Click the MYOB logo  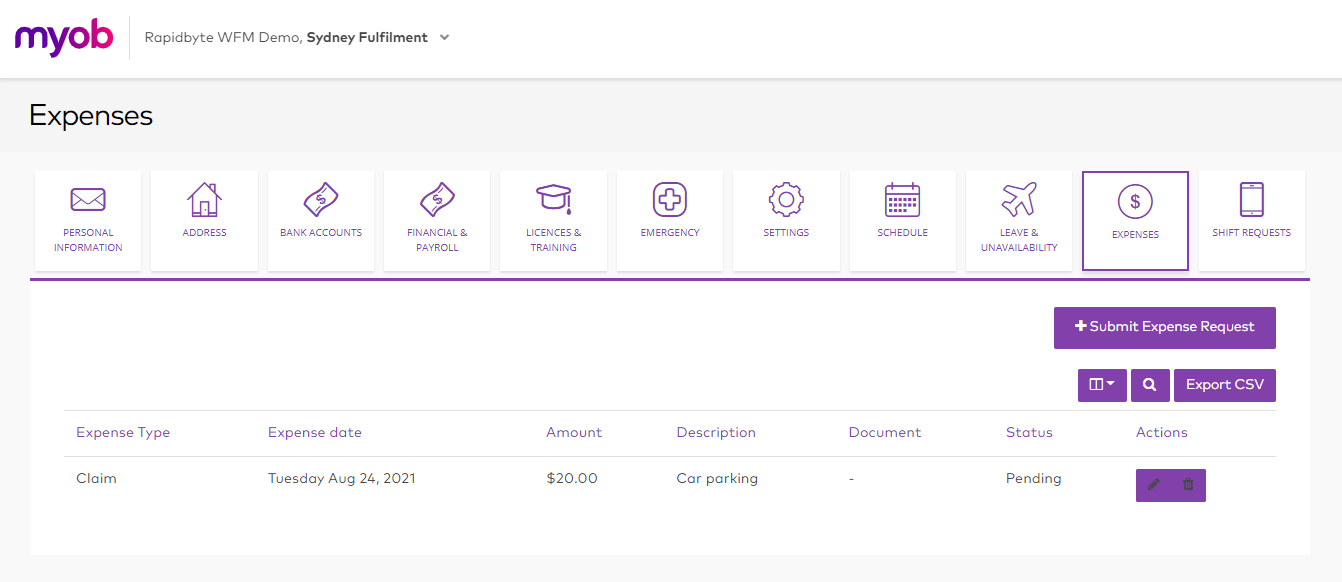64,38
